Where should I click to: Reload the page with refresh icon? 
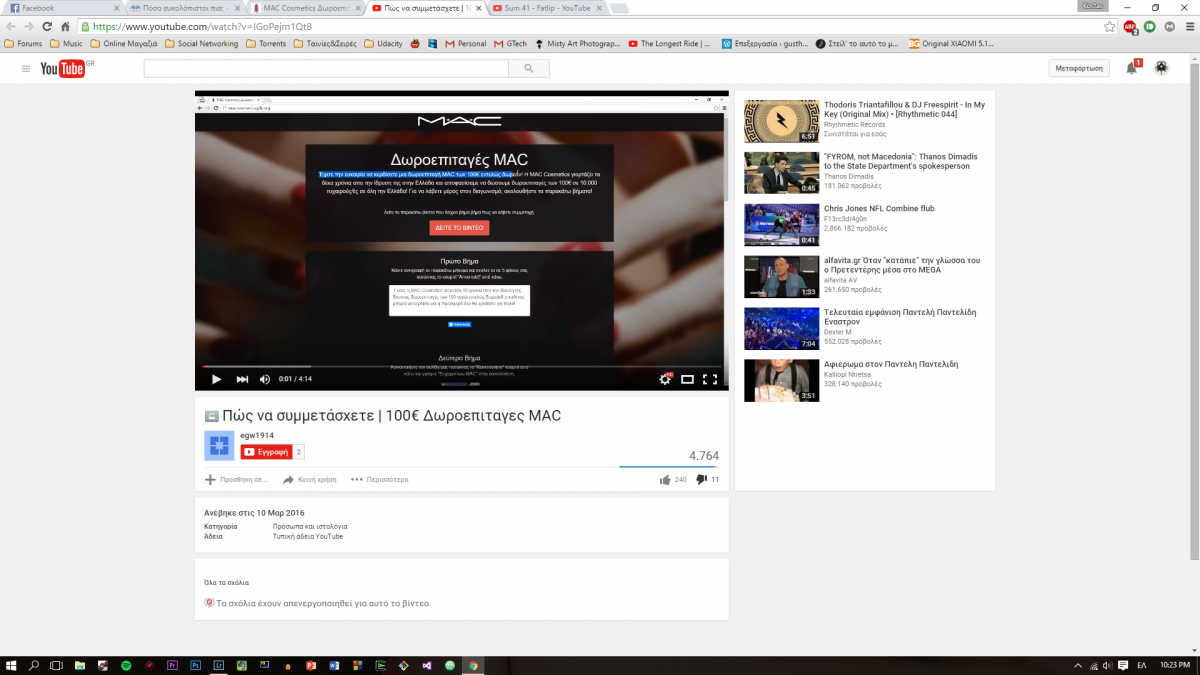click(47, 27)
